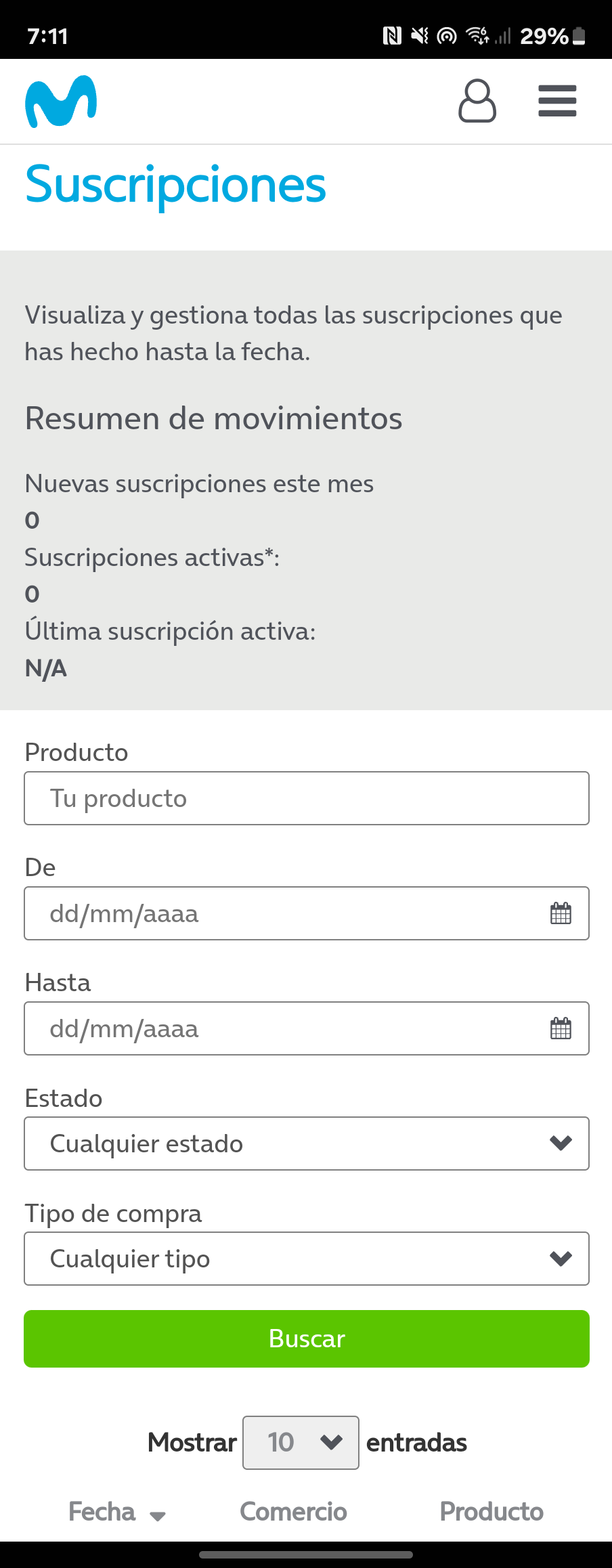This screenshot has width=612, height=1568.
Task: Tap the Movistar logo
Action: [x=61, y=102]
